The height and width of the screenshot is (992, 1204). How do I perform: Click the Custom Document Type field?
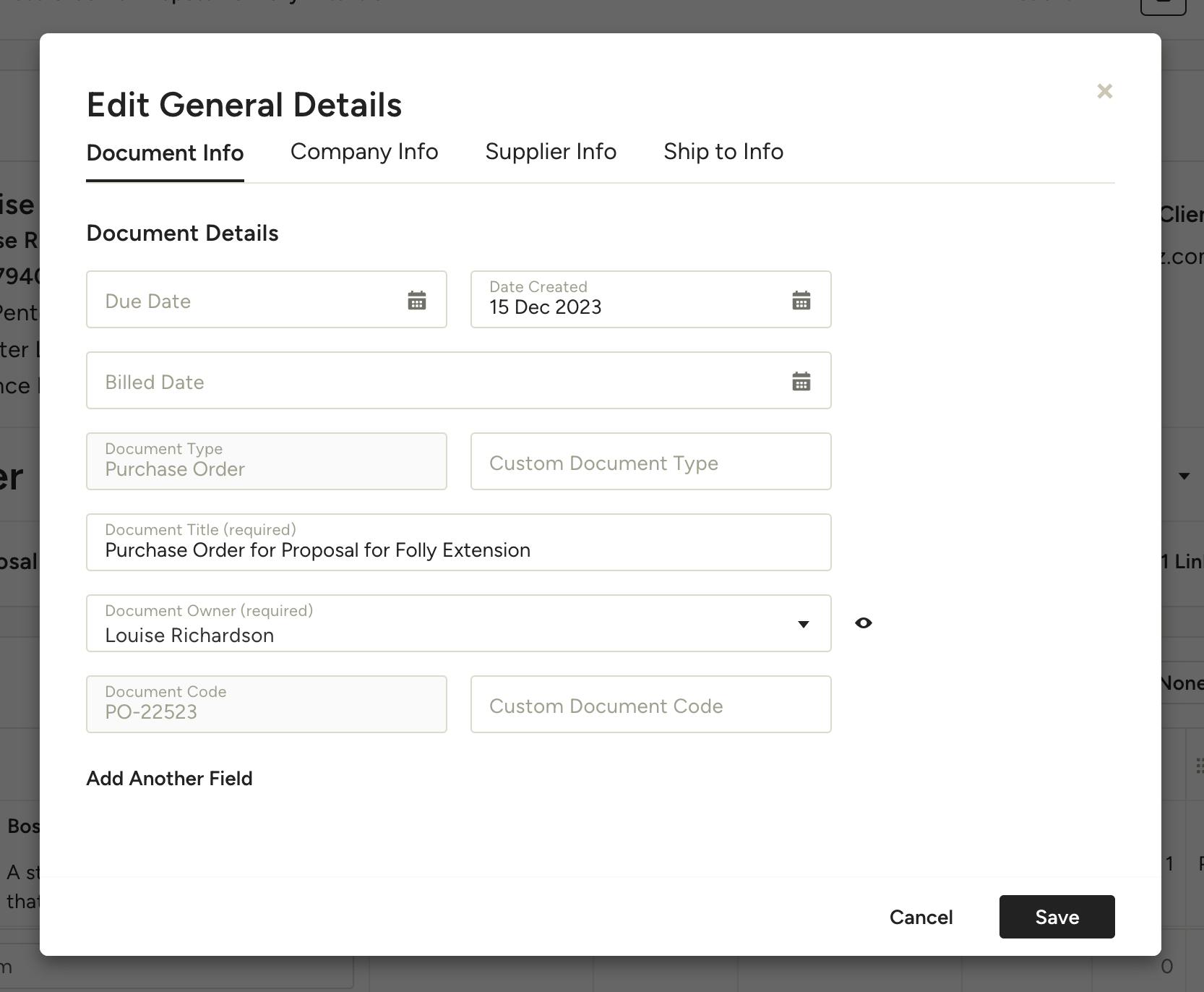[650, 462]
